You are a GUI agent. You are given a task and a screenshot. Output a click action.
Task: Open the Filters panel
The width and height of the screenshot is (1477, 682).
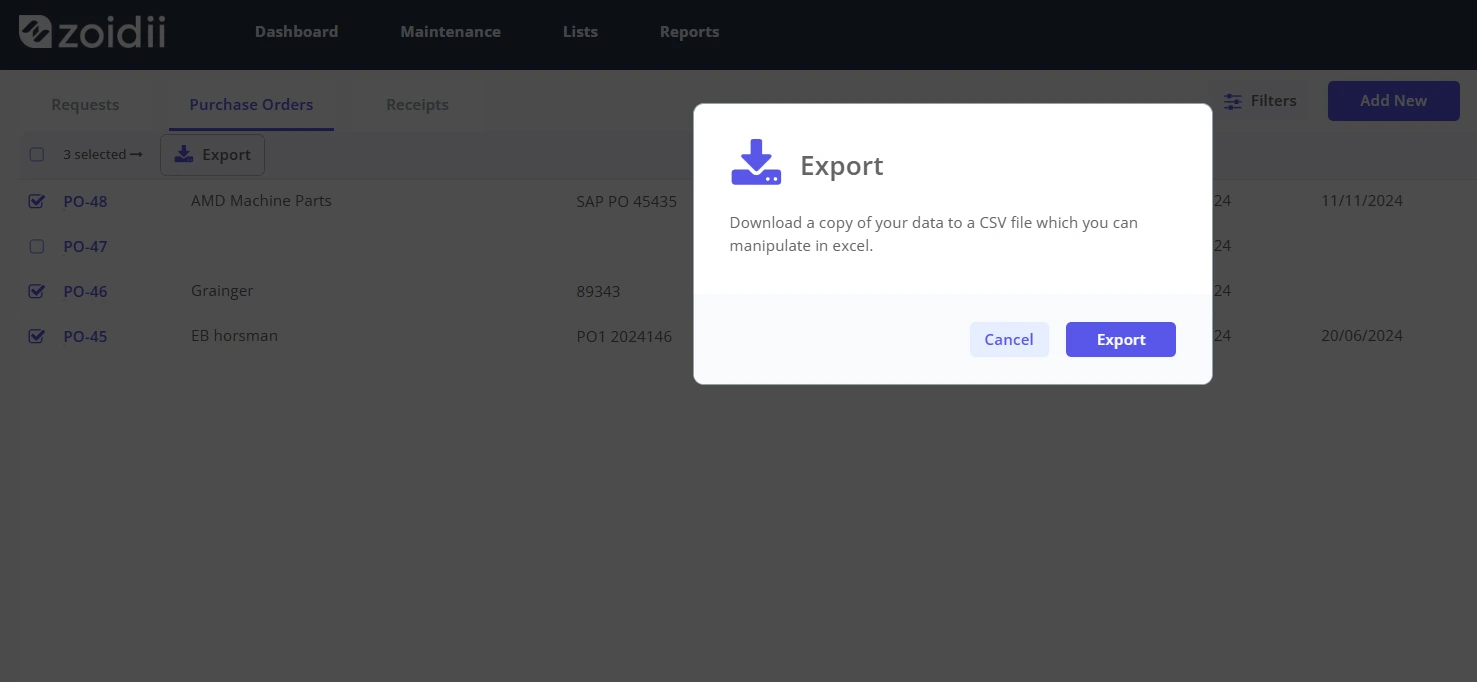coord(1260,101)
